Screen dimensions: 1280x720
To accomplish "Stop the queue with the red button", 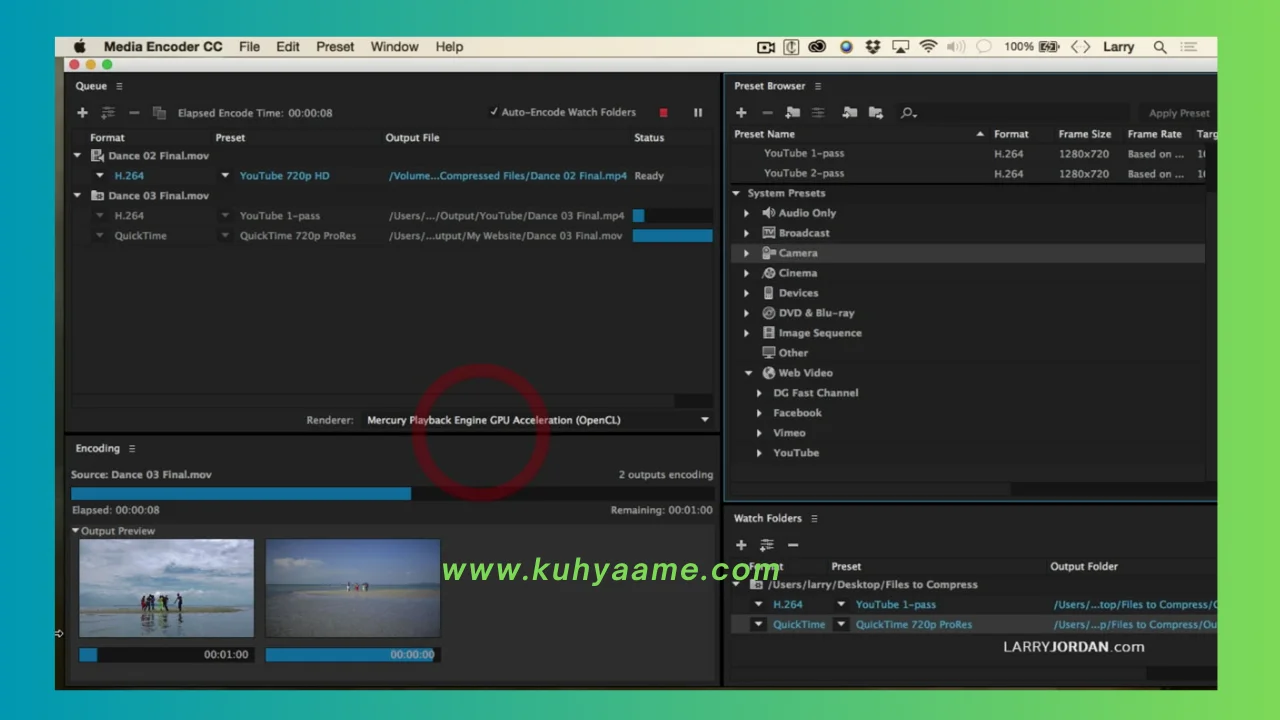I will point(663,113).
